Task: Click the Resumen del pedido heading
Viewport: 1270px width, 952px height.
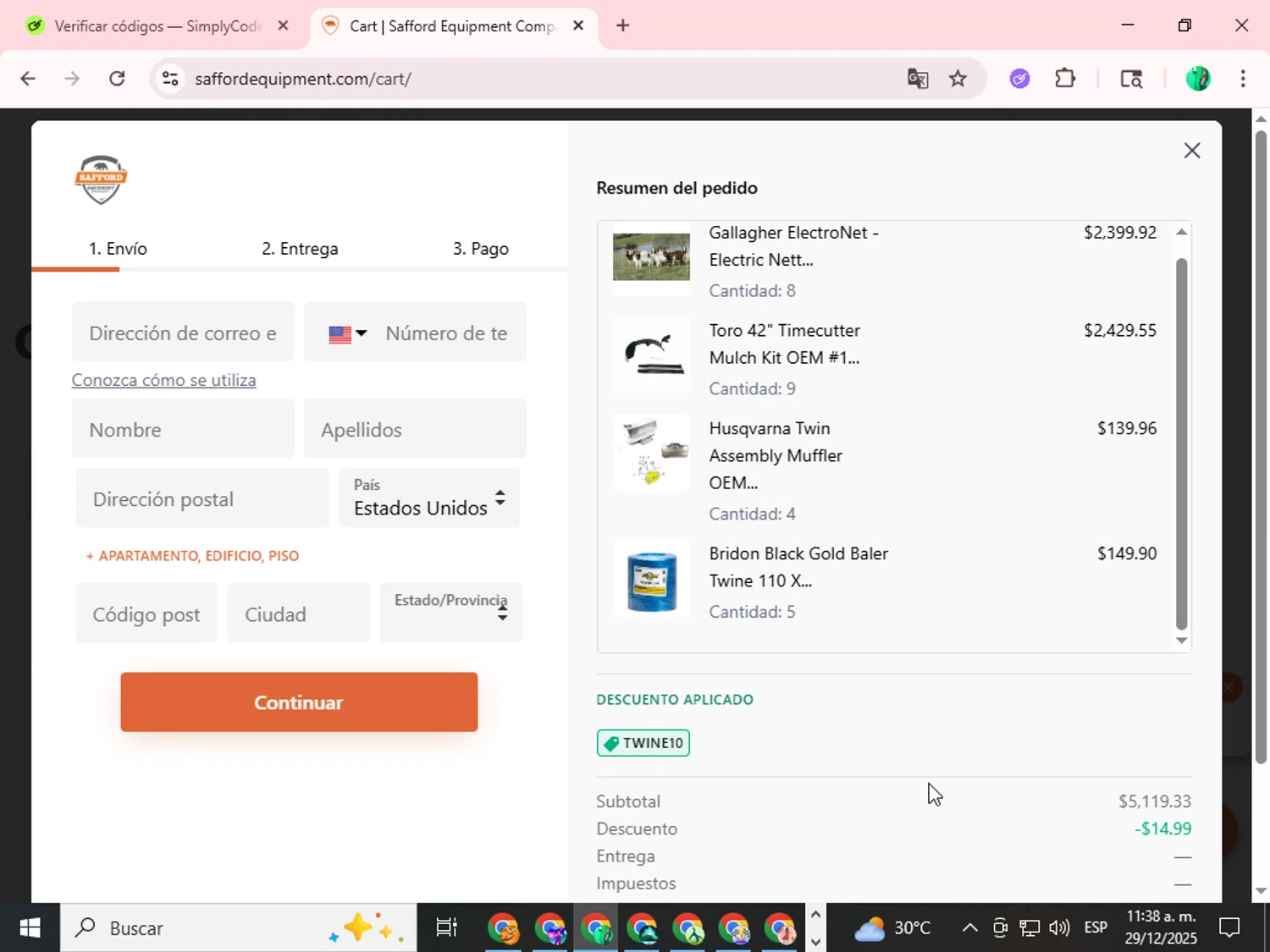Action: point(677,188)
